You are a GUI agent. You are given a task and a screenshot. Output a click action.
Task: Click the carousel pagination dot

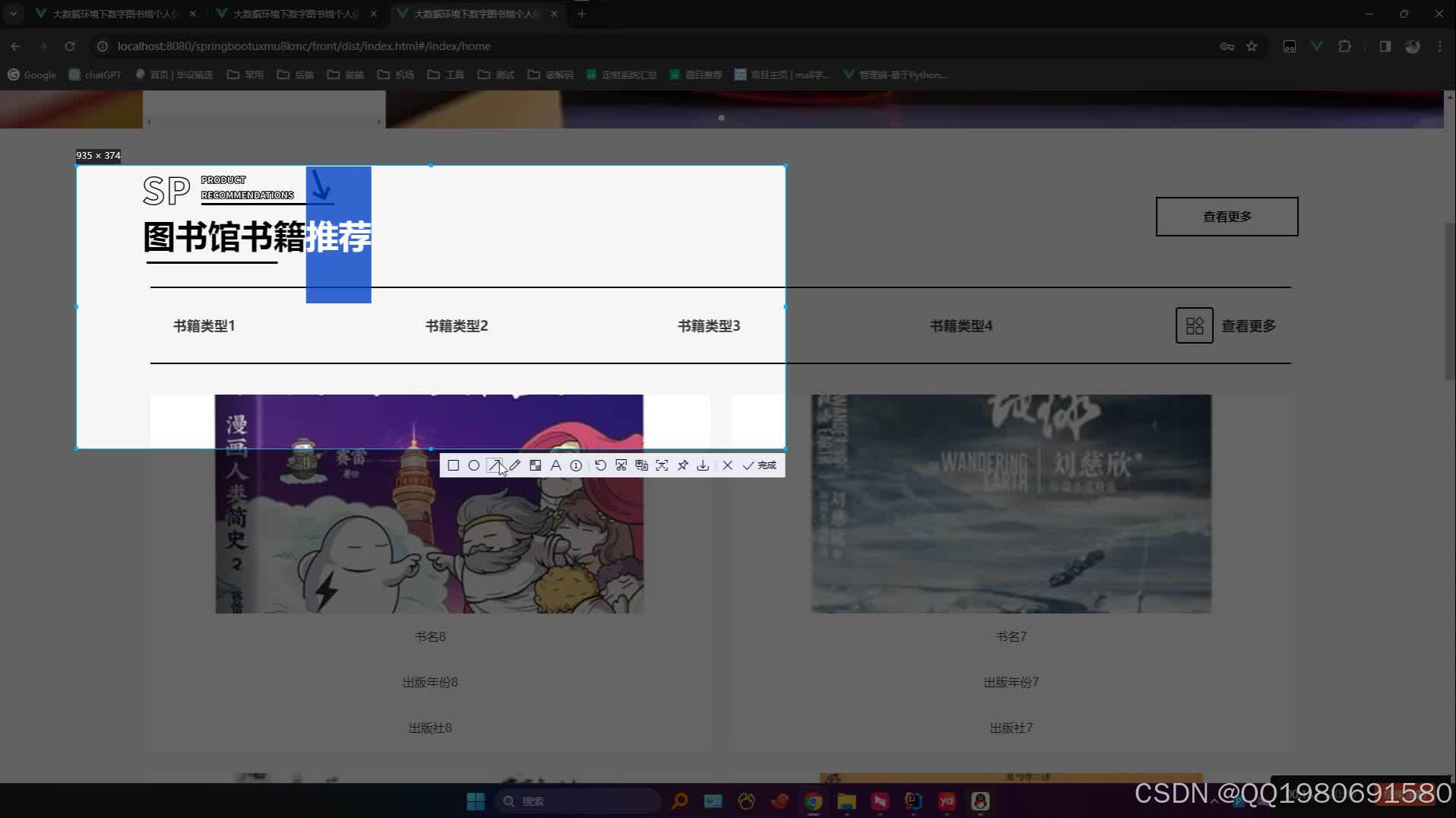720,118
